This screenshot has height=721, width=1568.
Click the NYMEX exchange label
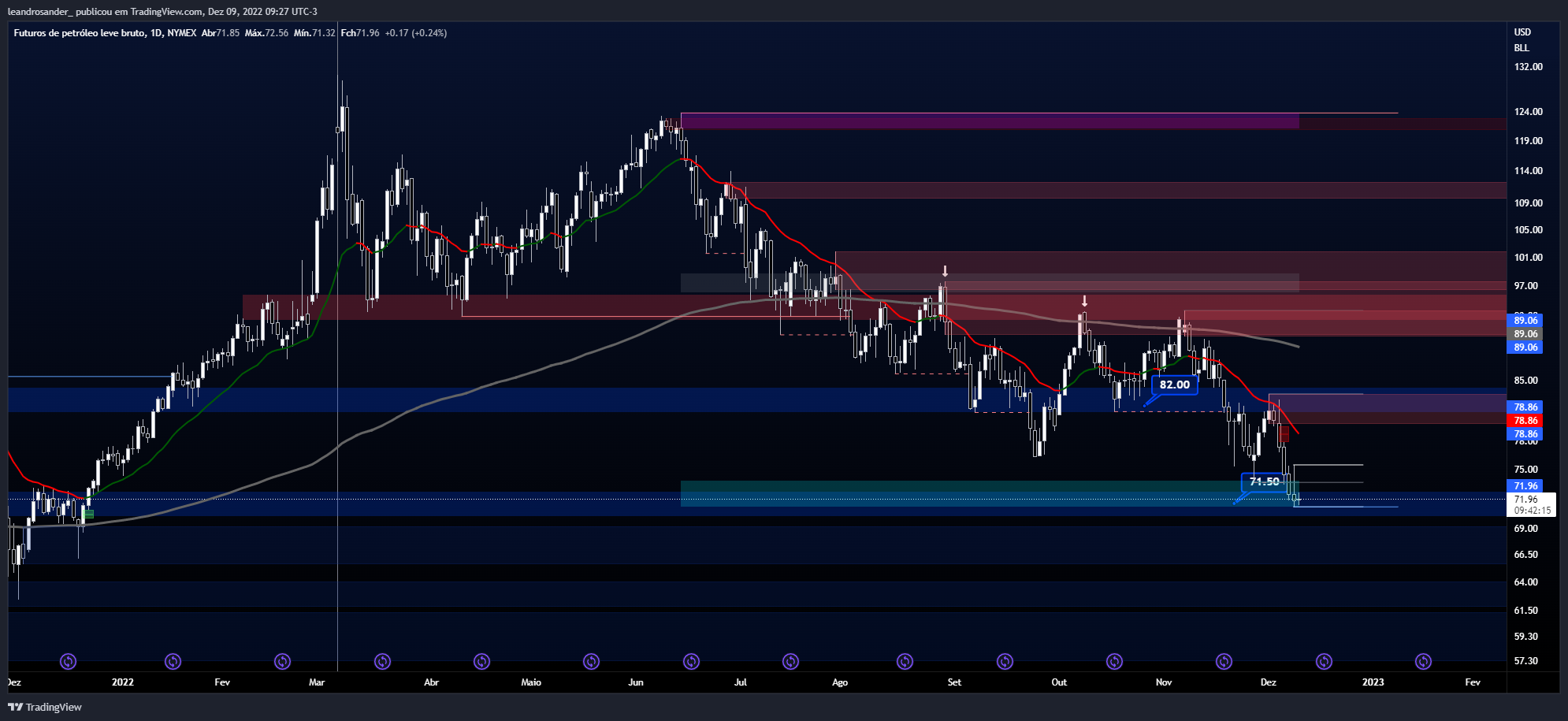(182, 33)
